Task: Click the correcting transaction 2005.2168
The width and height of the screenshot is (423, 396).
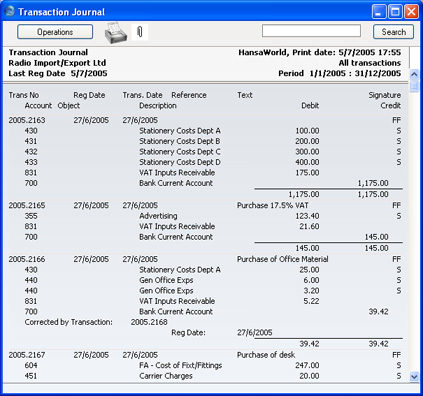Action: [x=149, y=322]
